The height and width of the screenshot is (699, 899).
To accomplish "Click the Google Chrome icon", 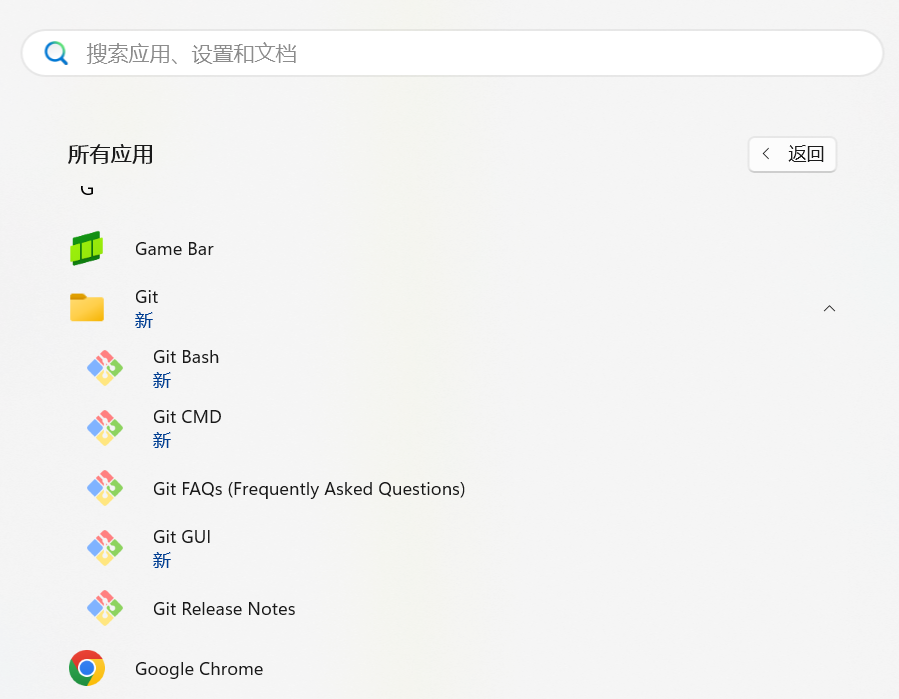I will [x=87, y=668].
